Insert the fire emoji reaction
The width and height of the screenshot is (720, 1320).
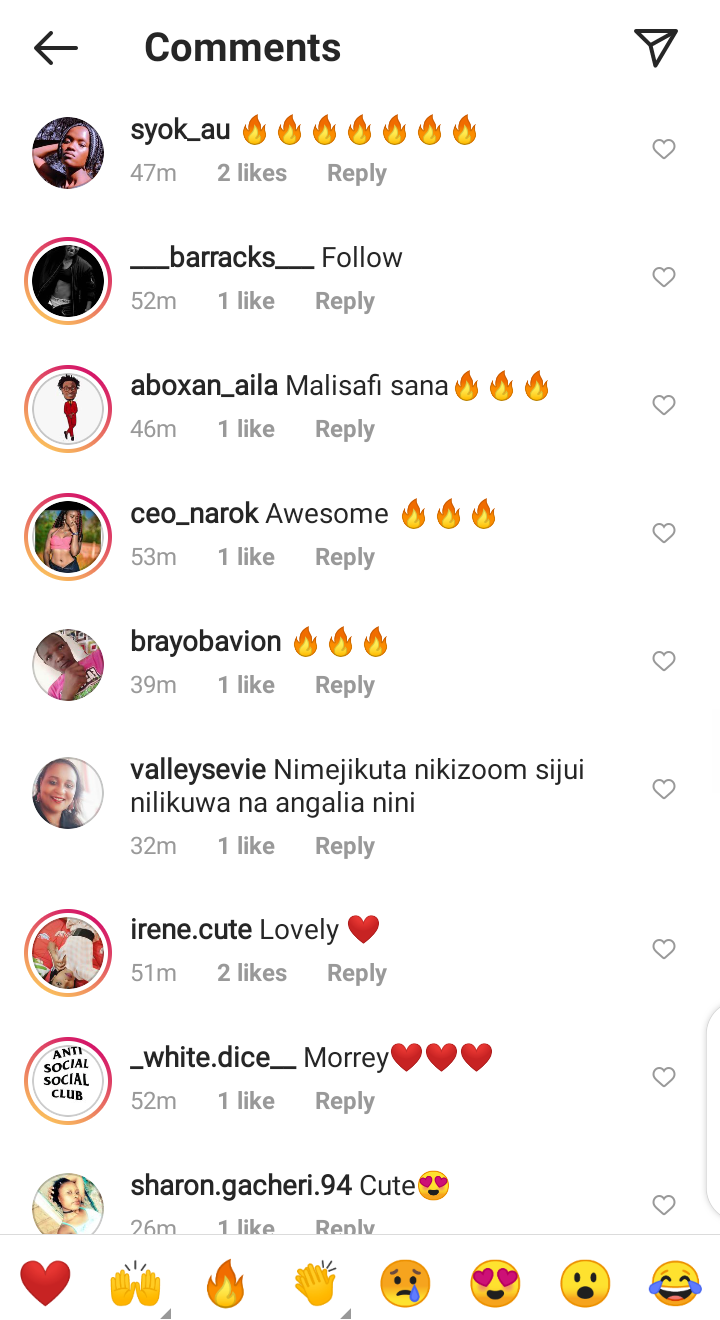click(226, 1283)
